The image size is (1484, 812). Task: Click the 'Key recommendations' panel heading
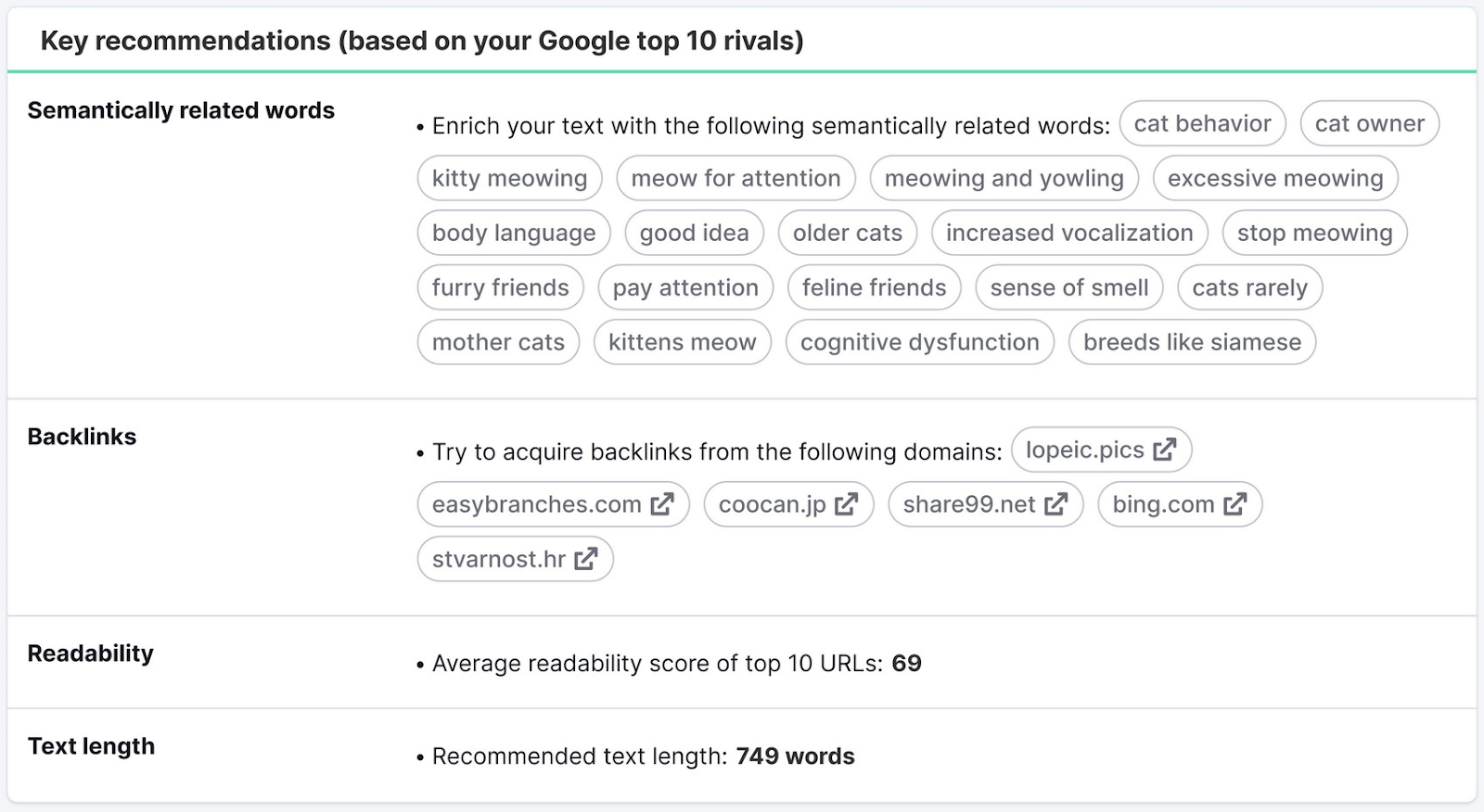point(422,41)
